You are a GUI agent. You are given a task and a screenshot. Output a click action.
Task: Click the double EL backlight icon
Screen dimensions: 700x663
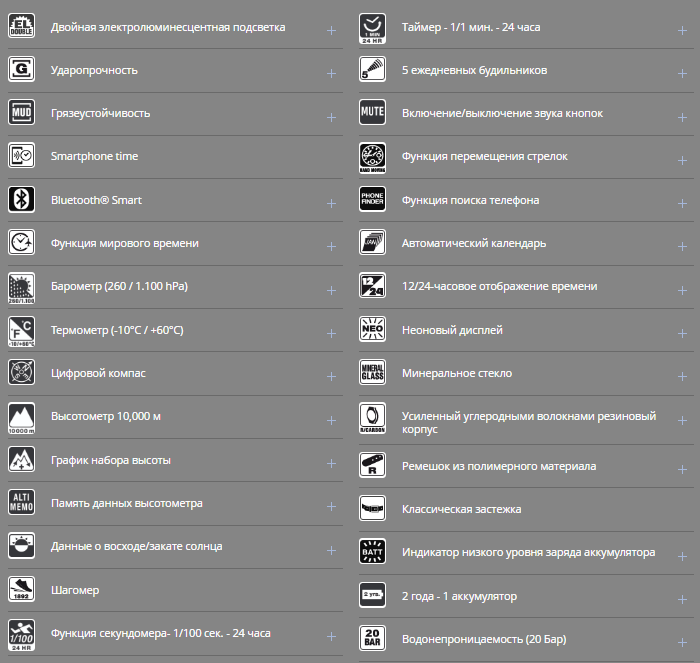[21, 27]
